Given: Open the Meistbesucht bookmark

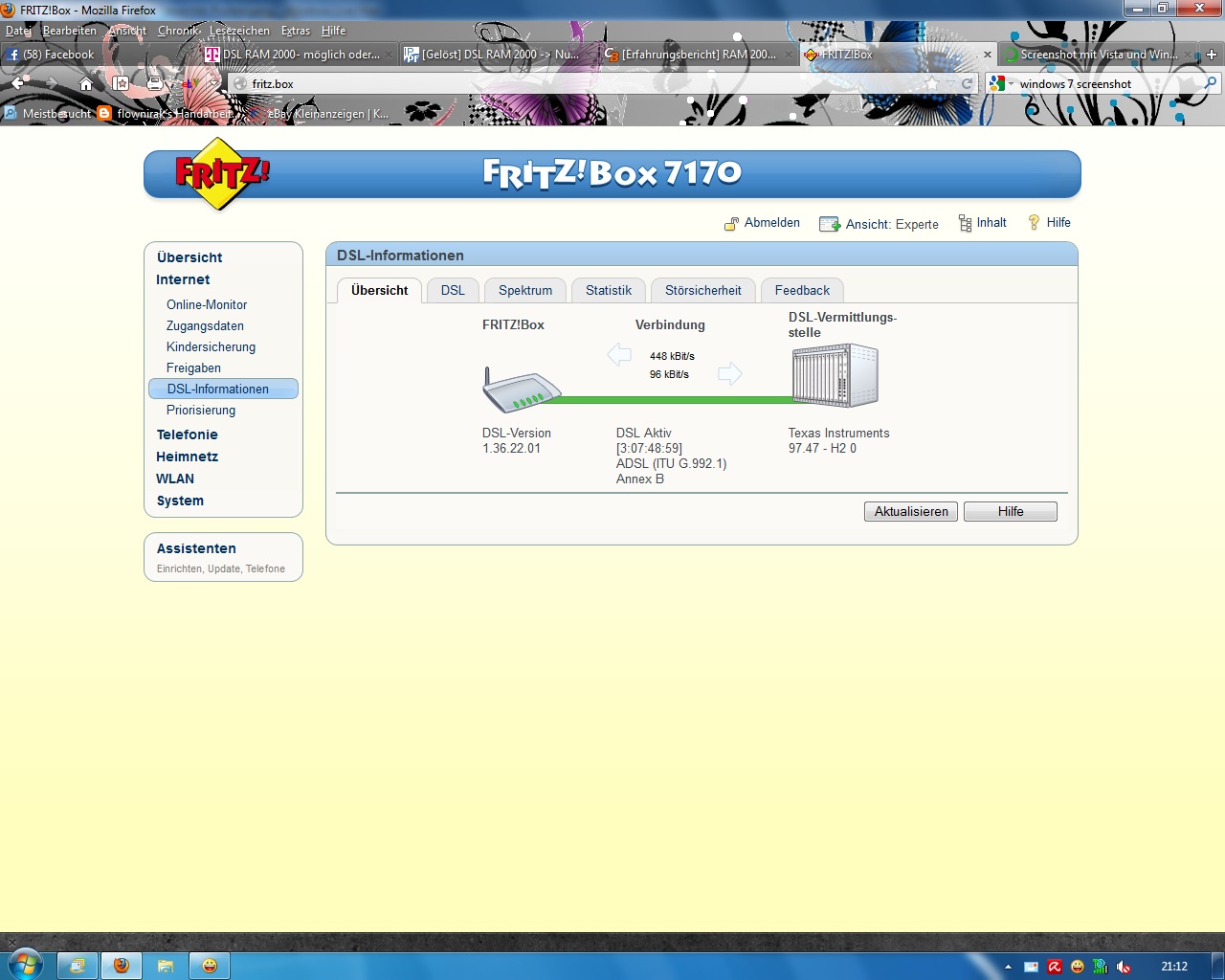Looking at the screenshot, I should pos(48,114).
